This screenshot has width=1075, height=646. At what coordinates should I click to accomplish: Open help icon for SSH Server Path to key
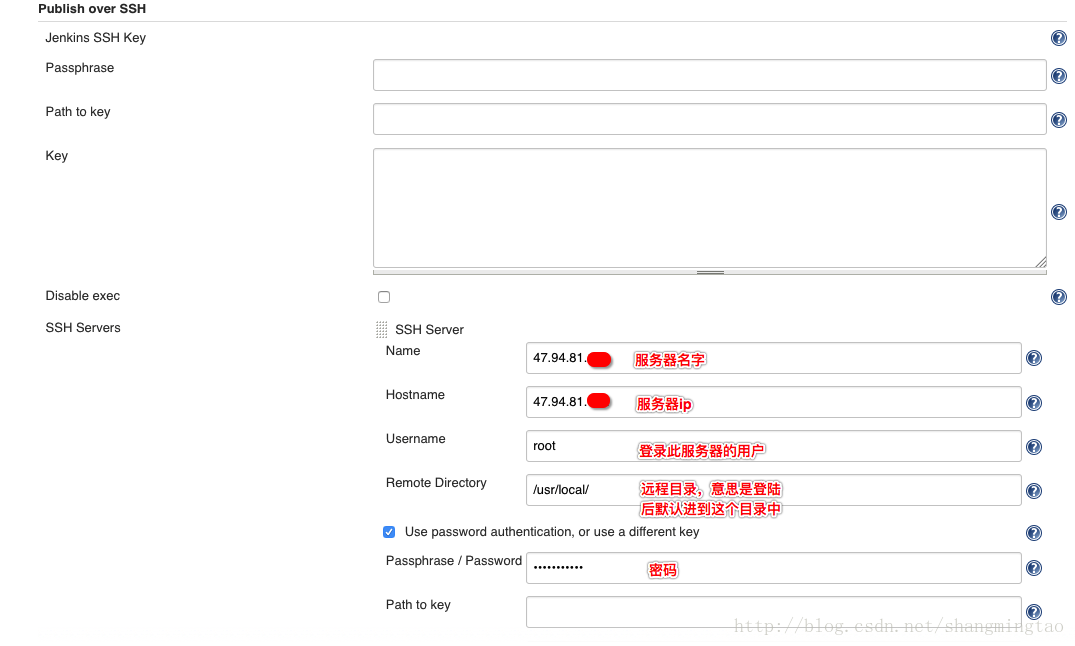pos(1034,612)
